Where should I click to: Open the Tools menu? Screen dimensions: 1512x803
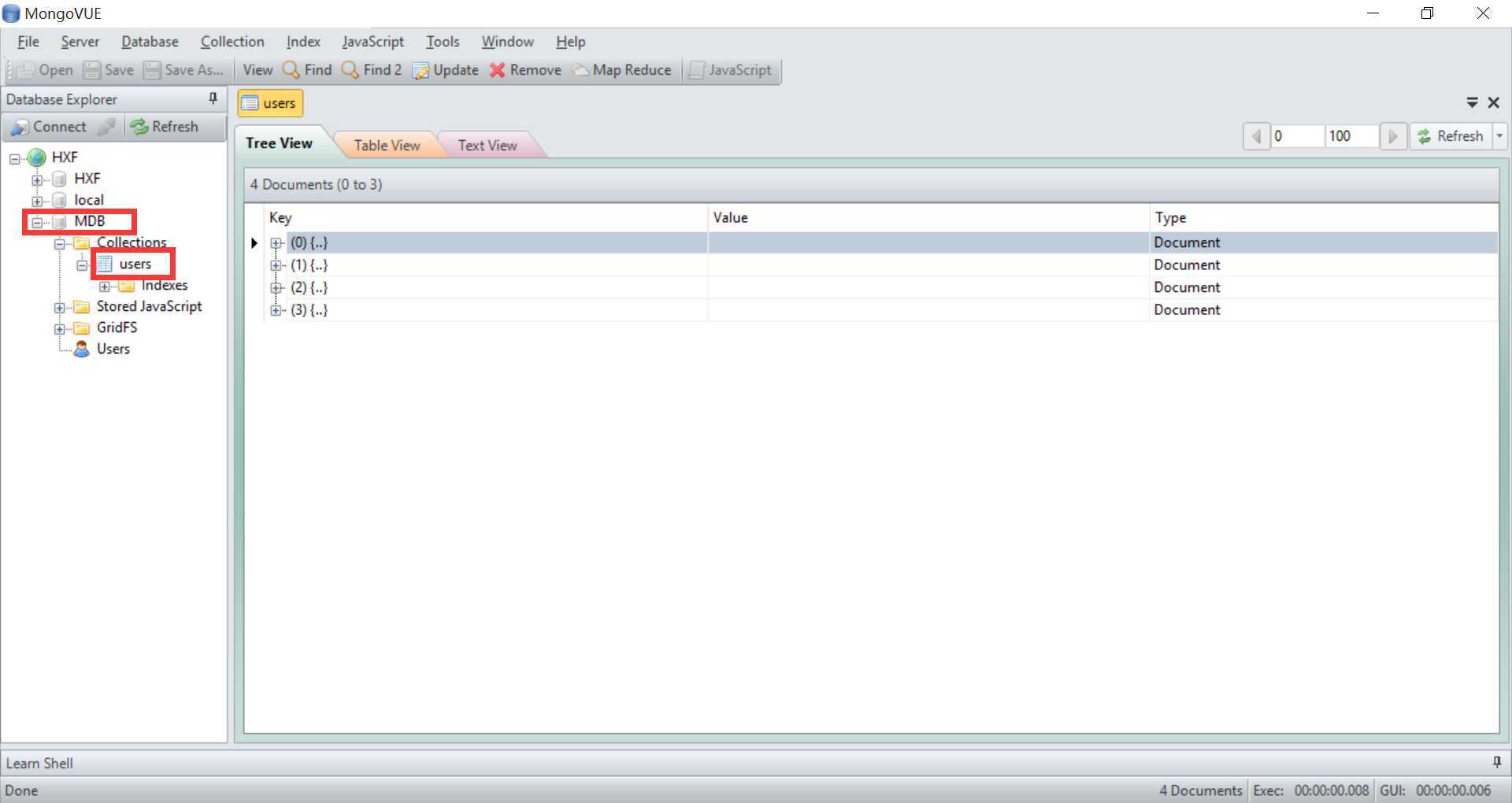tap(443, 42)
